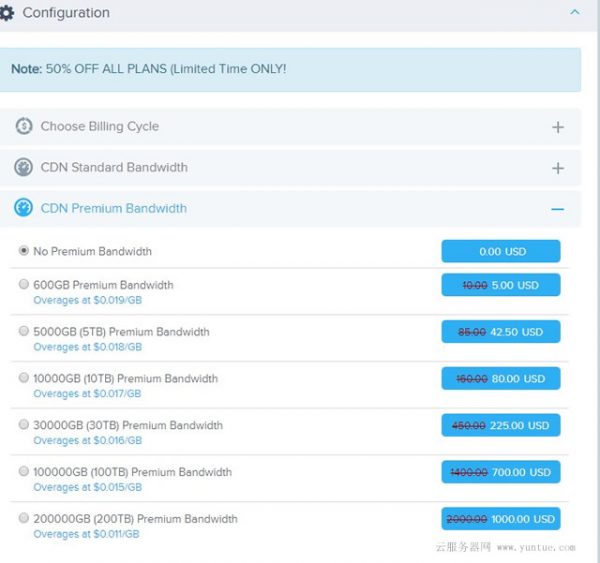
Task: Select the No Premium Bandwidth radio option
Action: [24, 251]
